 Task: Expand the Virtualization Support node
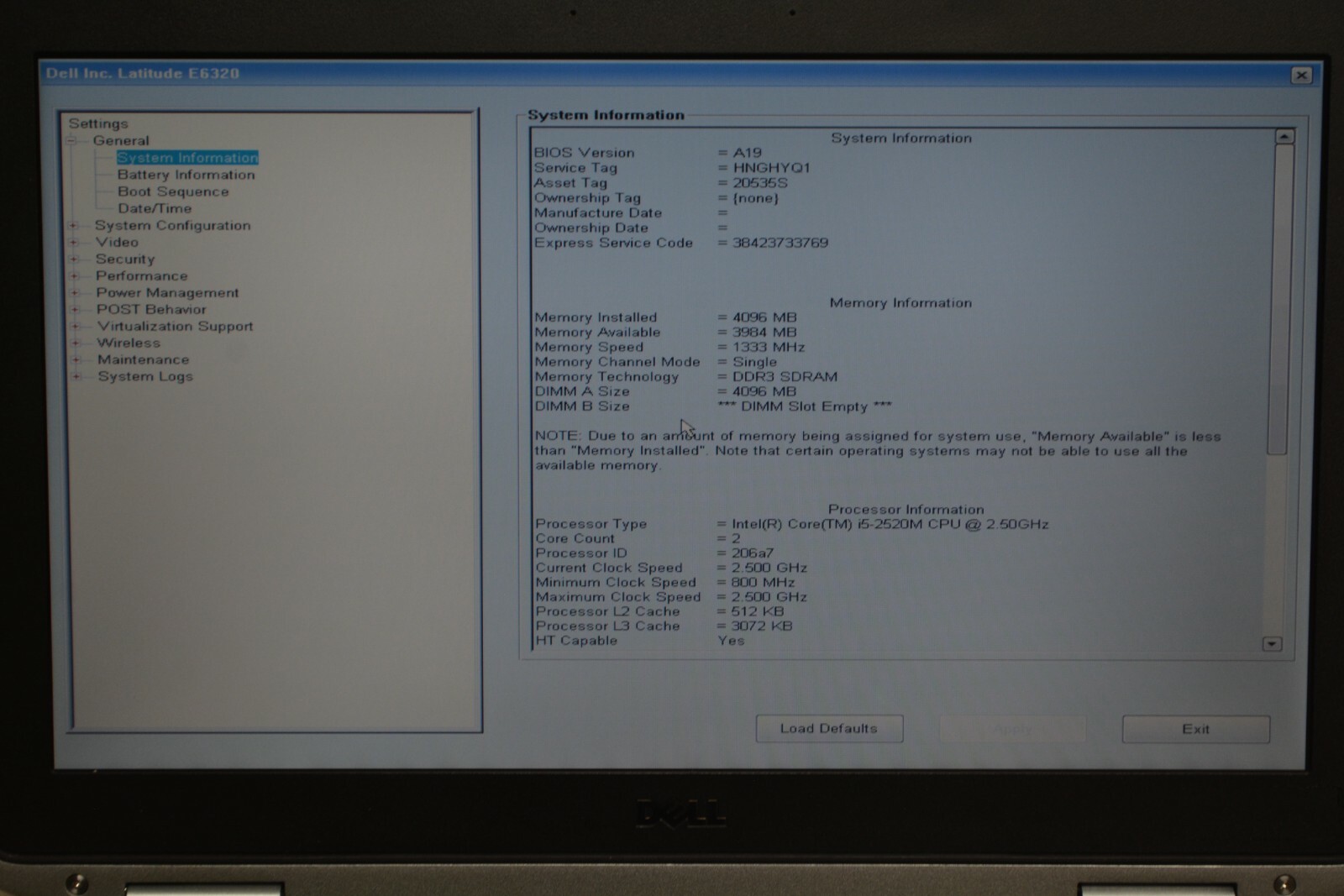tap(76, 327)
